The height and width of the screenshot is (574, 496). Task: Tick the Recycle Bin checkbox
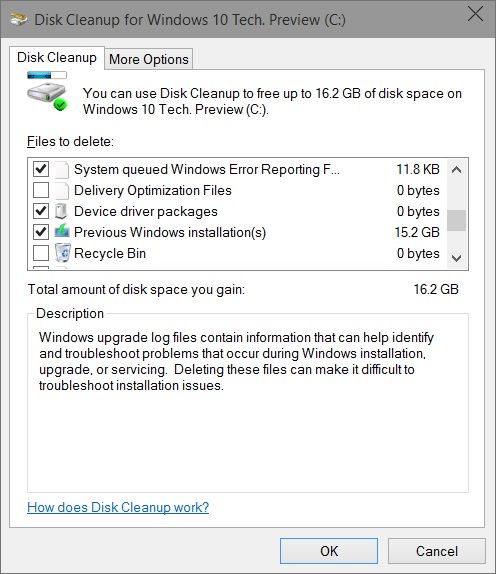[x=41, y=253]
